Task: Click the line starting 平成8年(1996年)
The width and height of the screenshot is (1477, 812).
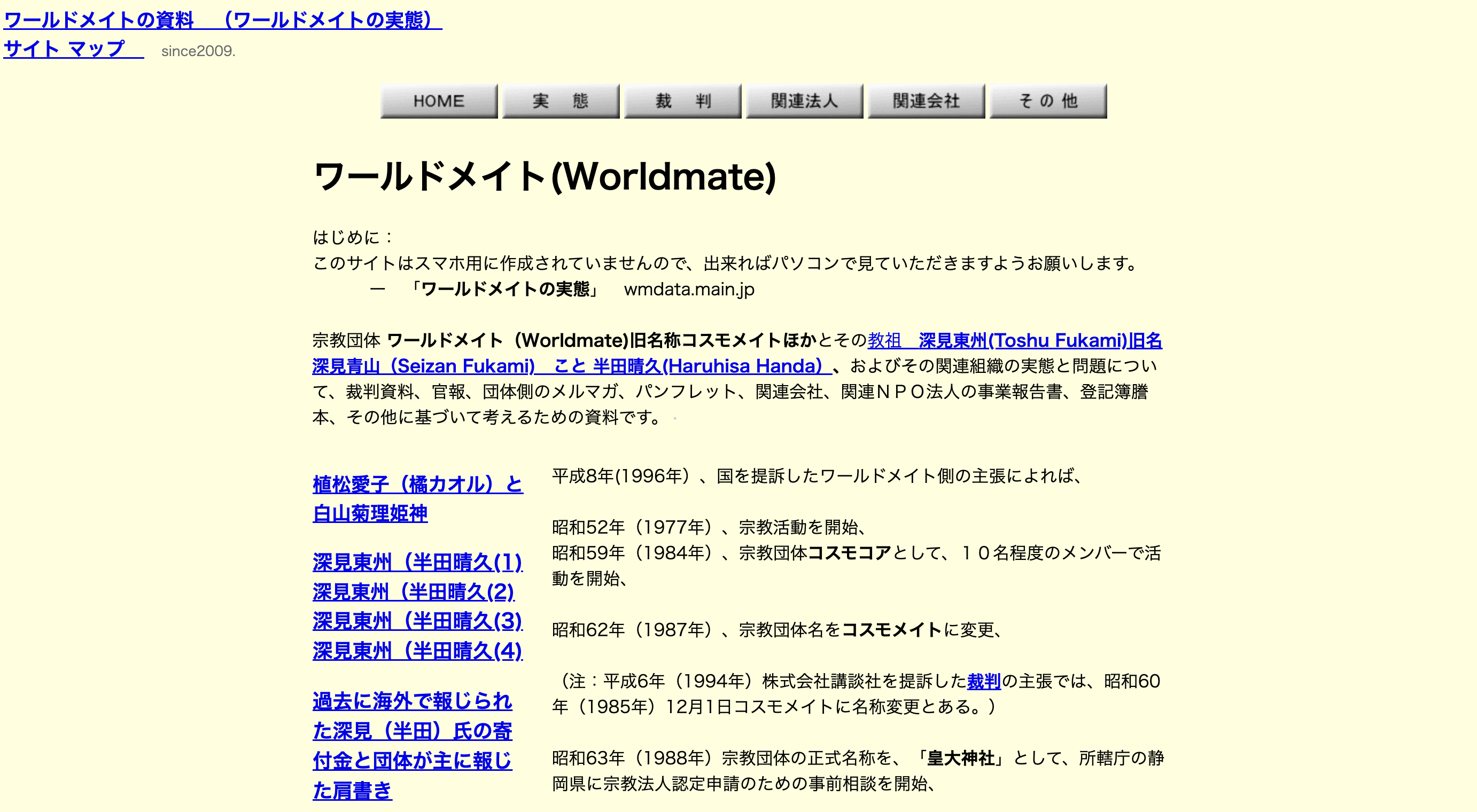Action: [817, 475]
